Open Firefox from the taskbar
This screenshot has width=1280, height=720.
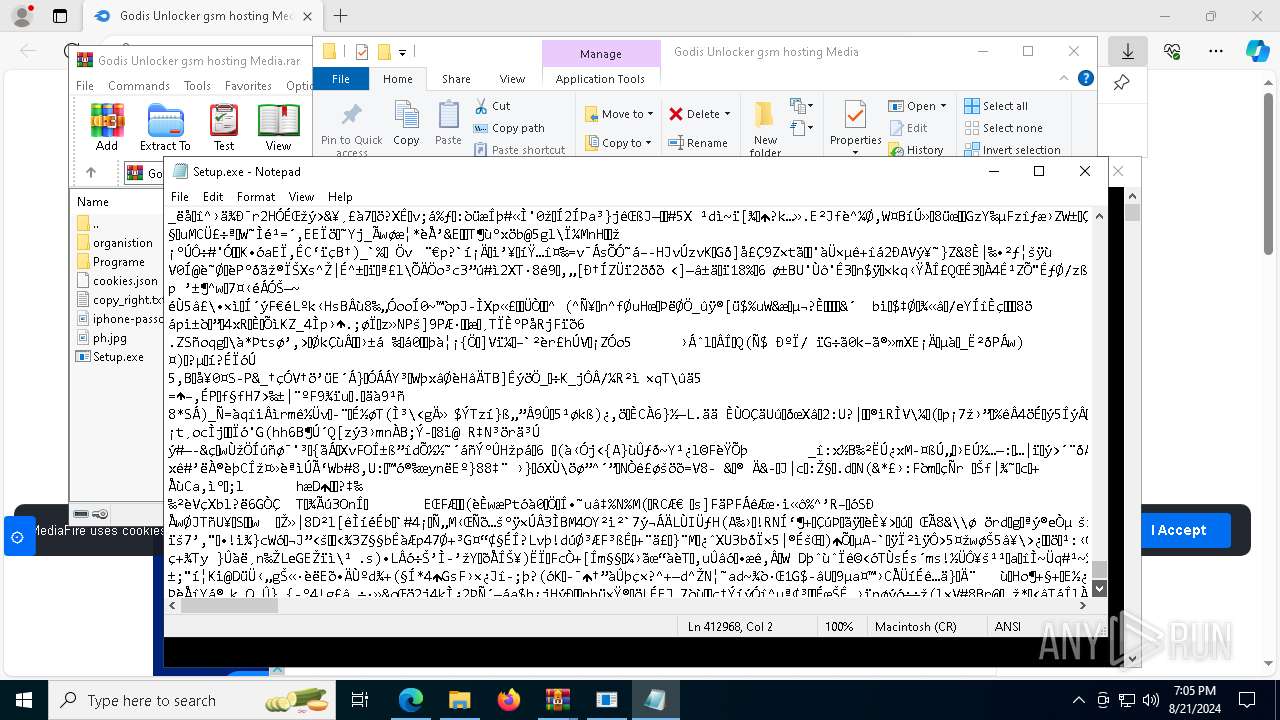tap(509, 700)
